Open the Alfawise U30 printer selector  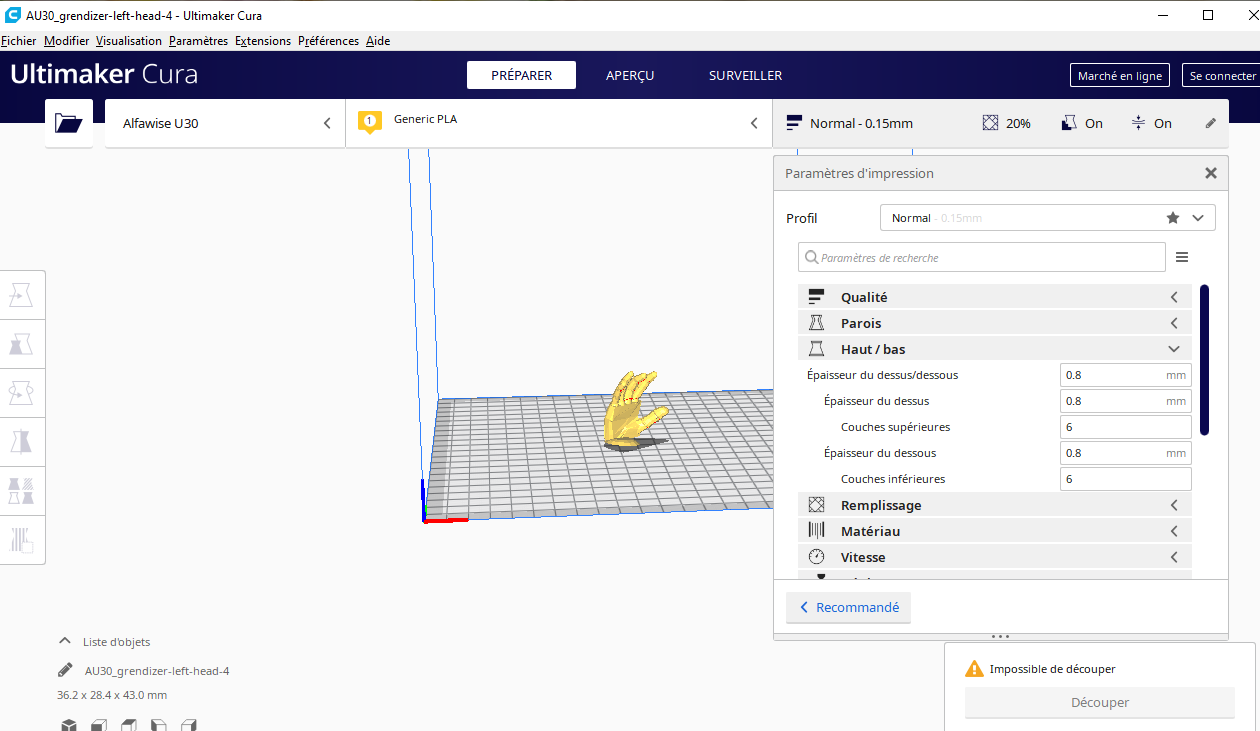pyautogui.click(x=225, y=123)
